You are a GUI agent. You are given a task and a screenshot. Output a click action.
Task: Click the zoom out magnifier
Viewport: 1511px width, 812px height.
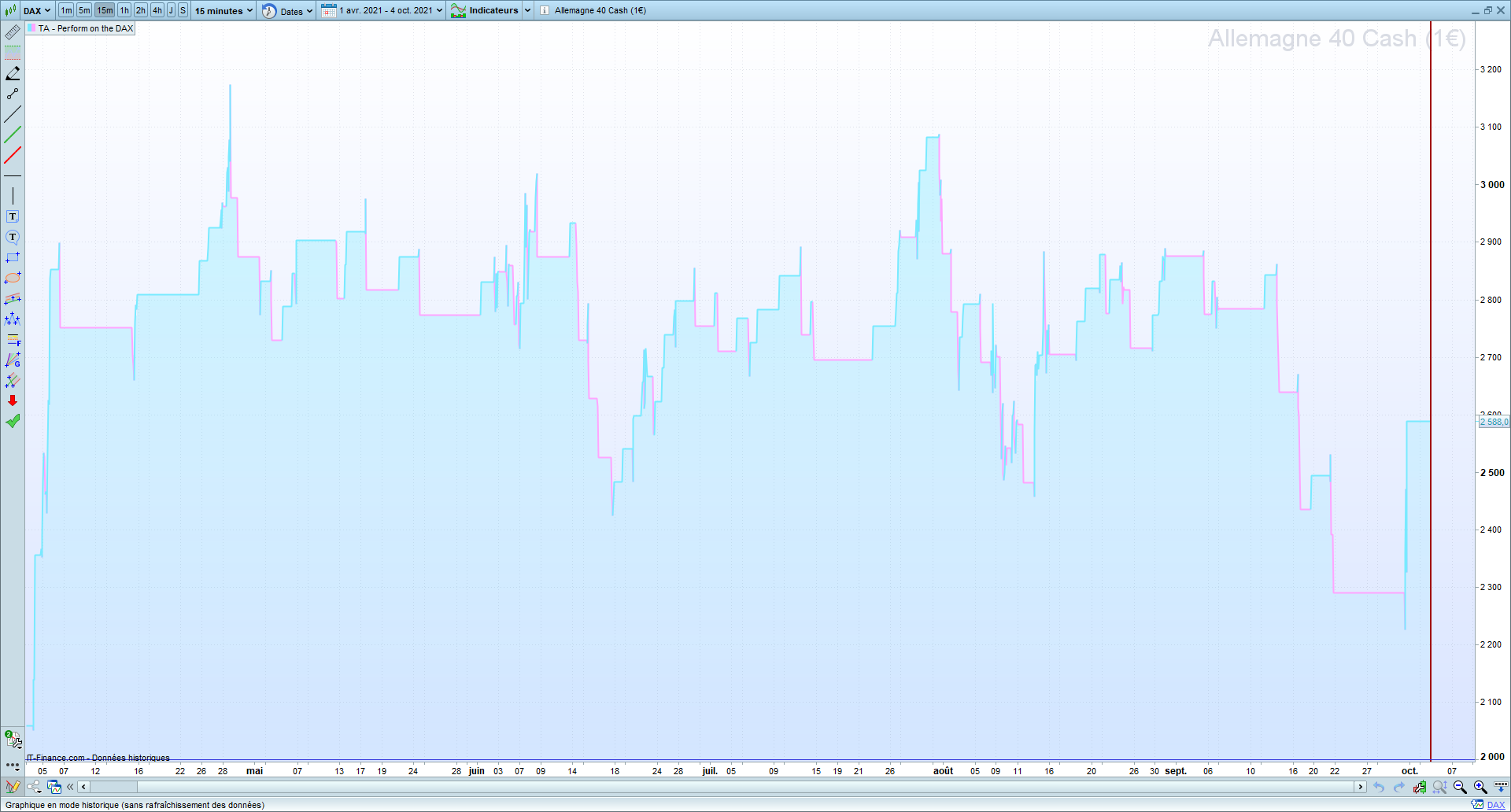click(1460, 787)
